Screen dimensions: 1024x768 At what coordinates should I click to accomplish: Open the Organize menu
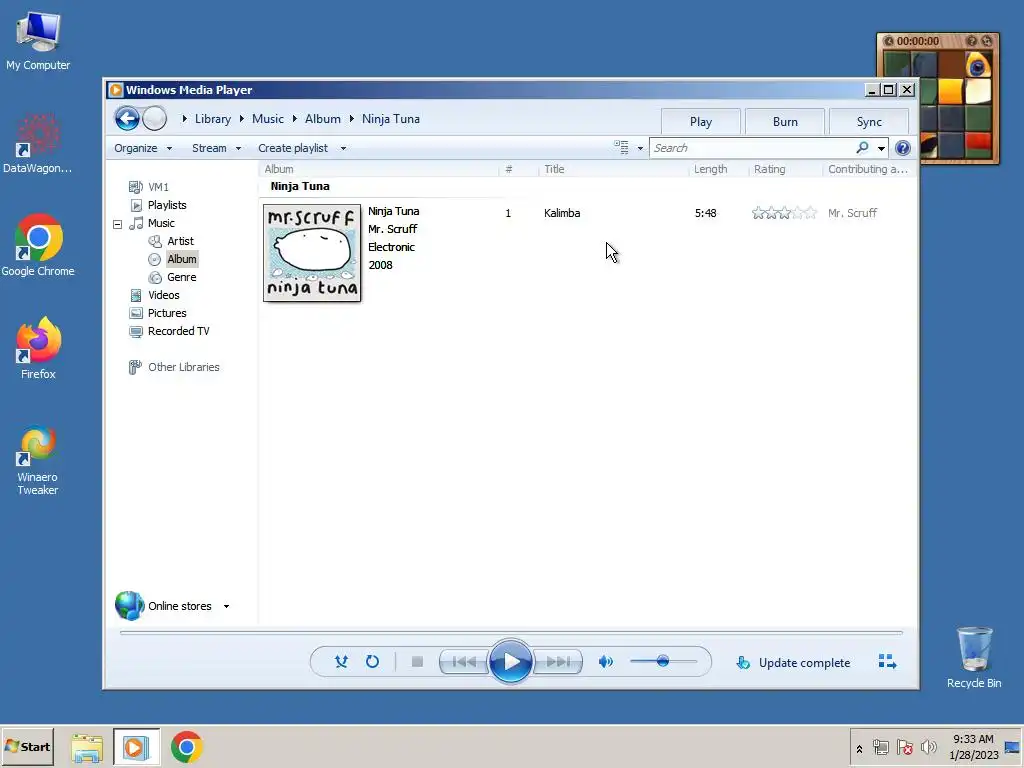(x=142, y=148)
